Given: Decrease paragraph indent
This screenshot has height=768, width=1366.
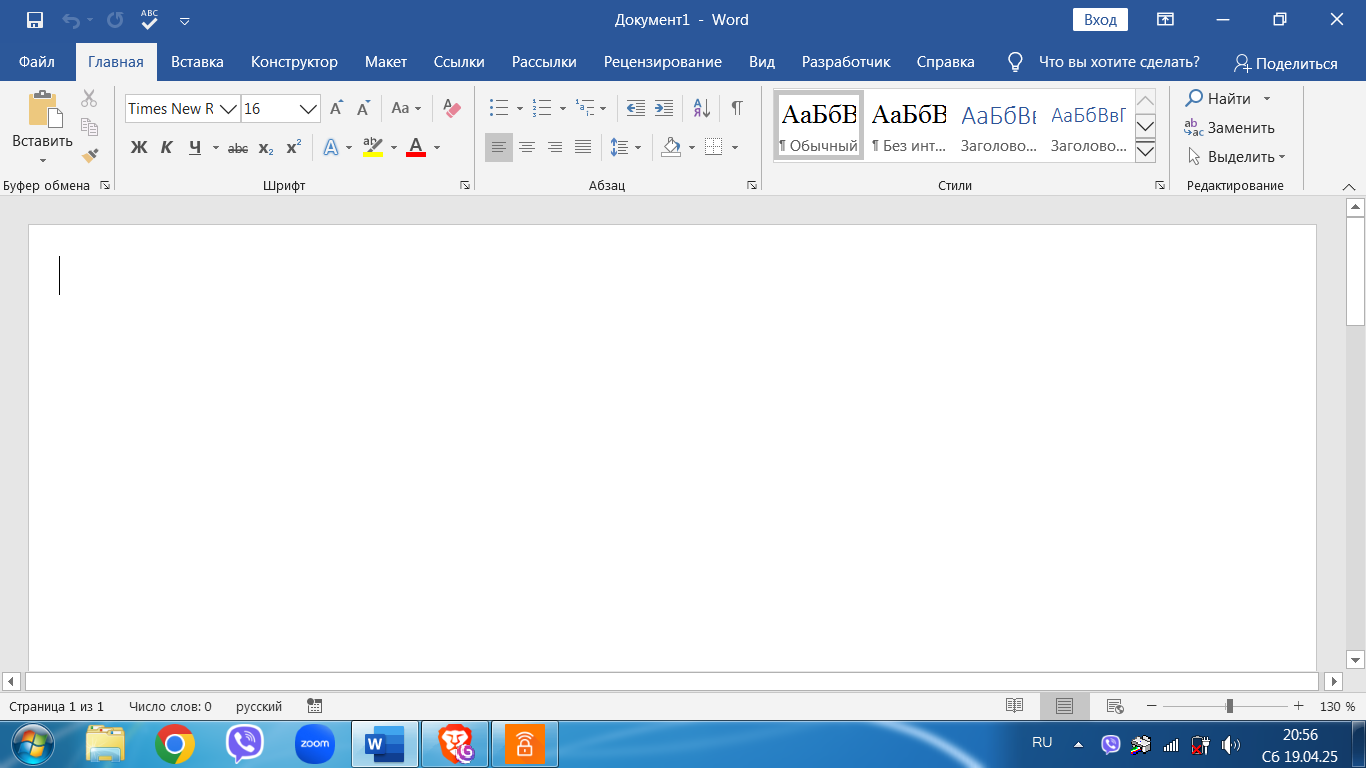Looking at the screenshot, I should (635, 108).
